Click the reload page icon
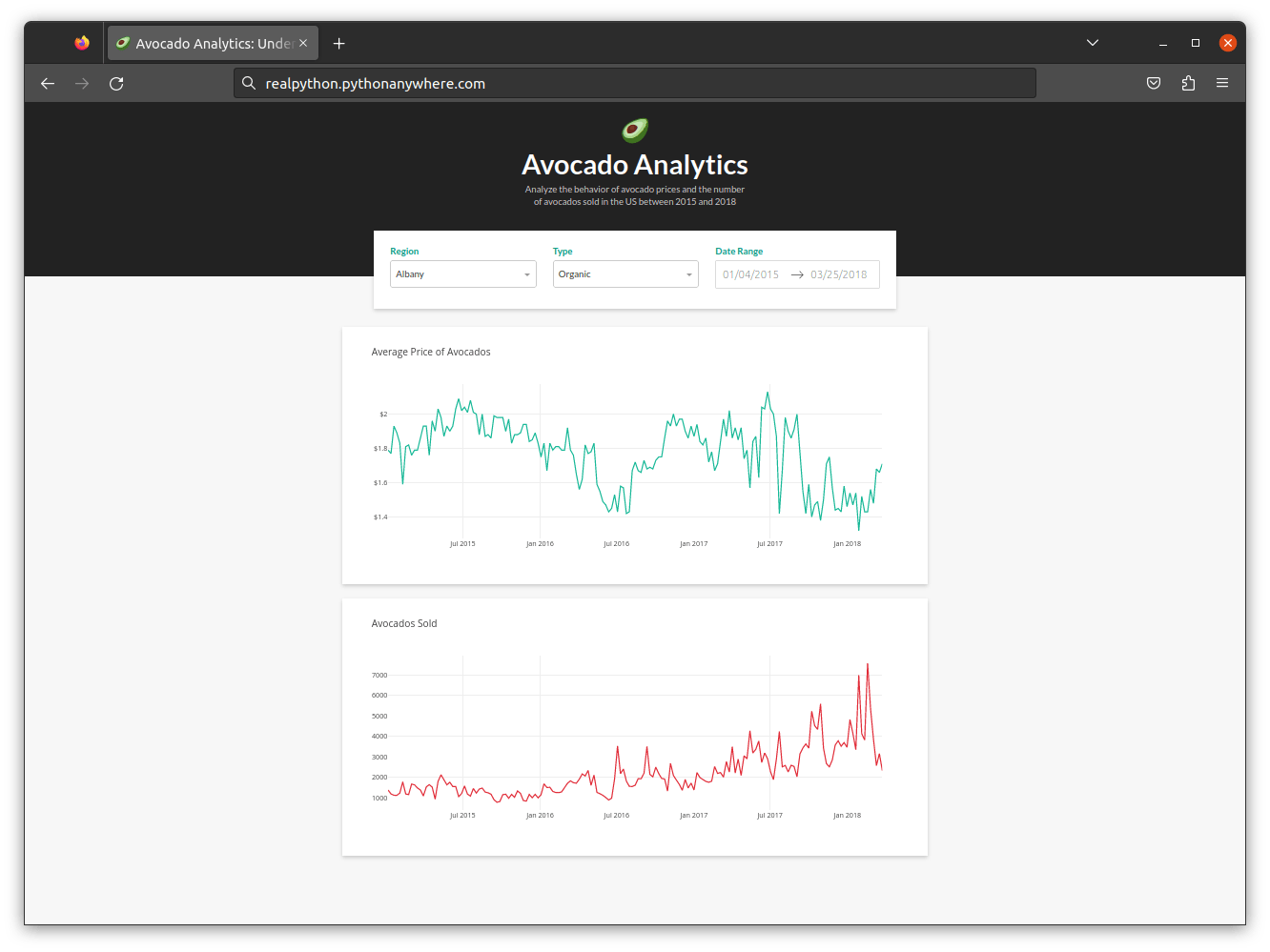 (x=116, y=83)
